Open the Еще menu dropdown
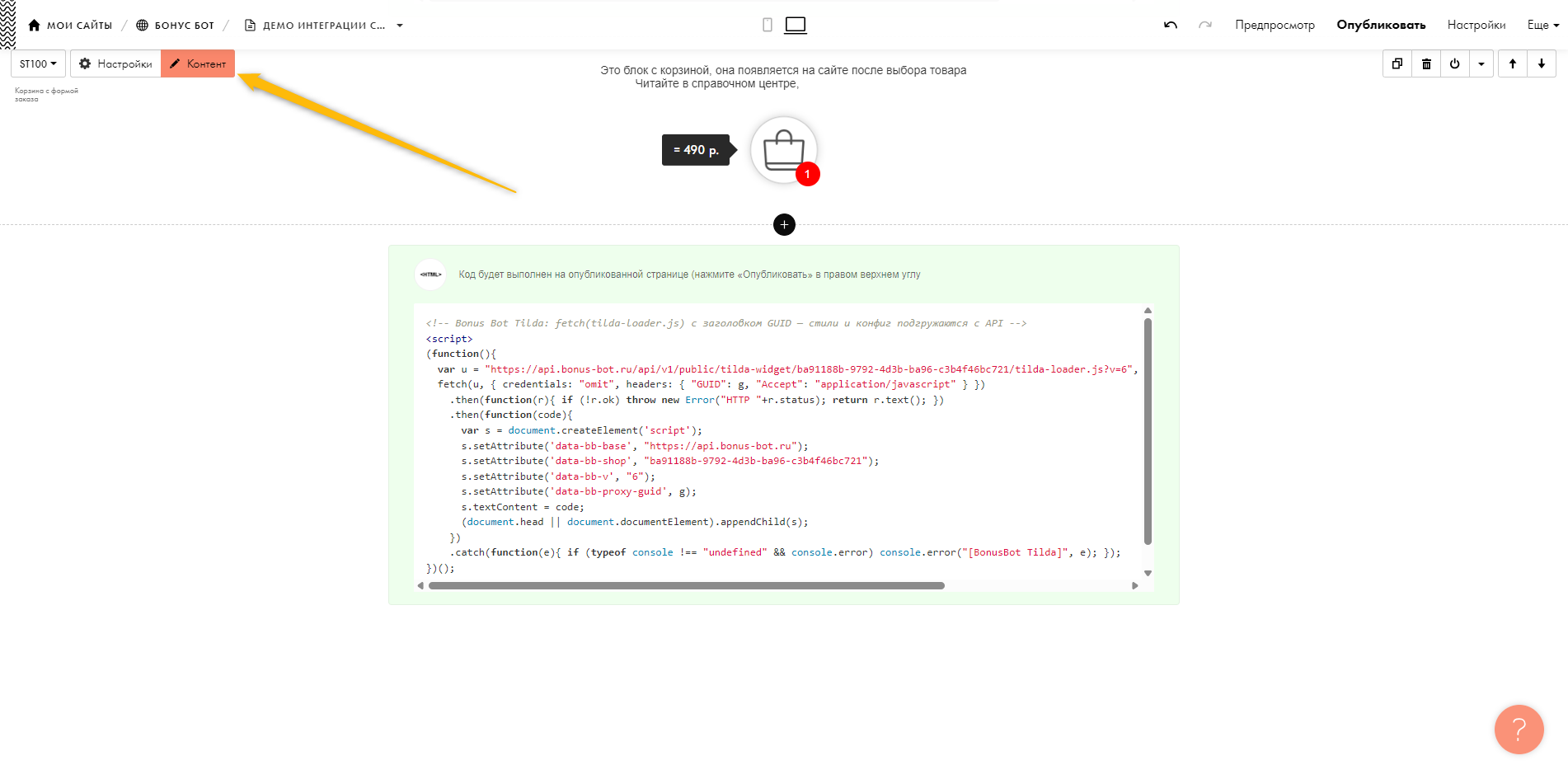This screenshot has height=779, width=1568. [1542, 25]
